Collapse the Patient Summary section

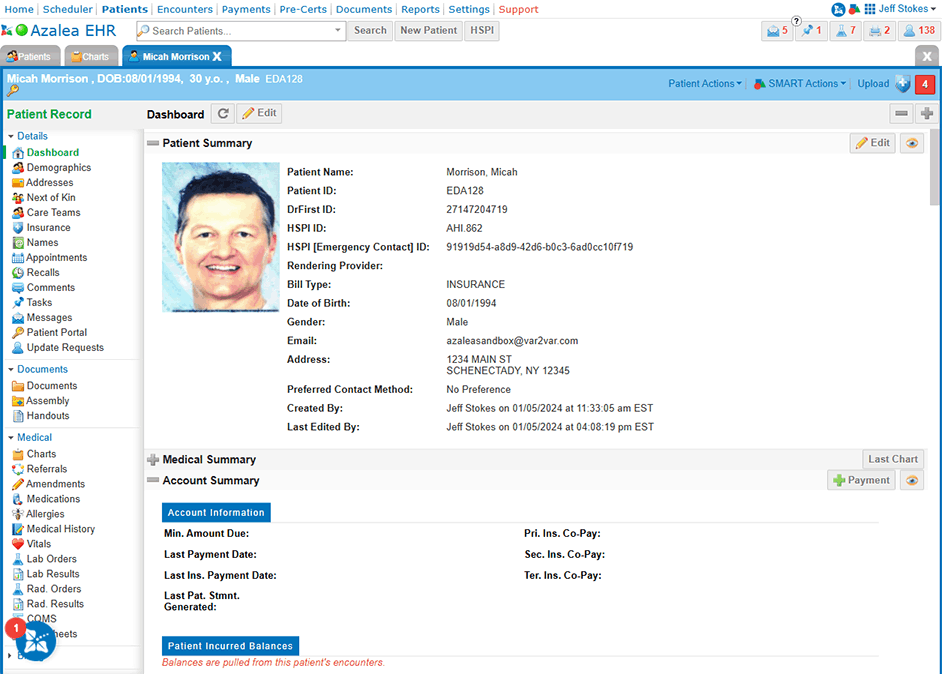point(153,143)
